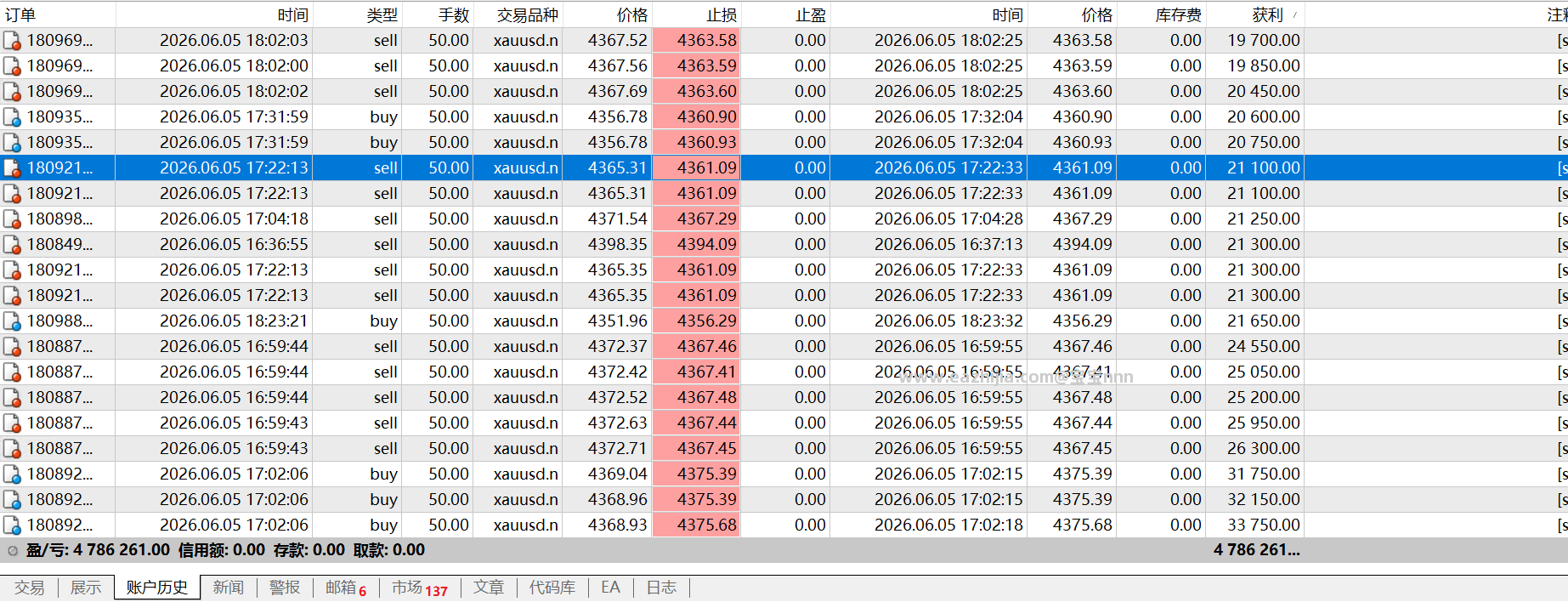The height and width of the screenshot is (602, 1568).
Task: Sort by the 手数 column header
Action: click(438, 14)
